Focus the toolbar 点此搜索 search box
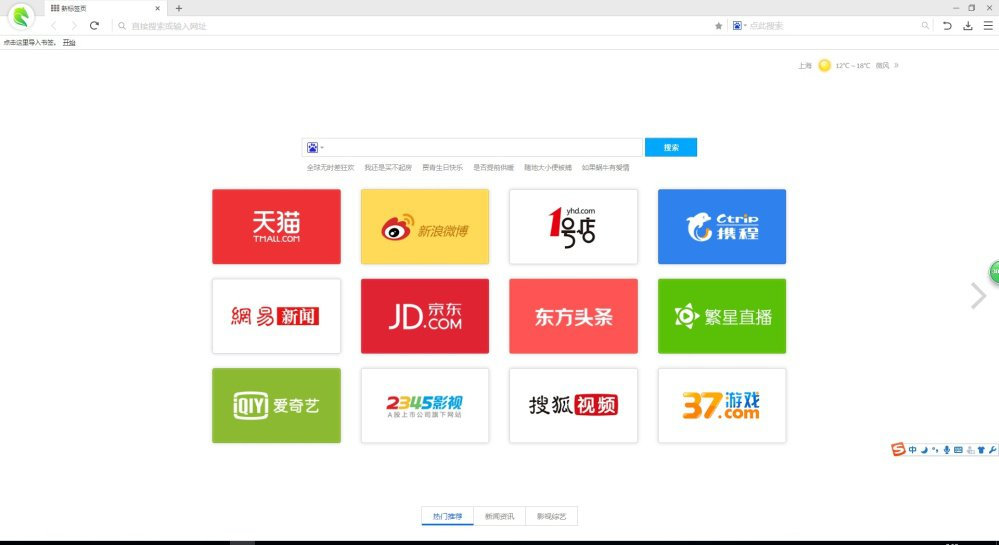 point(831,25)
